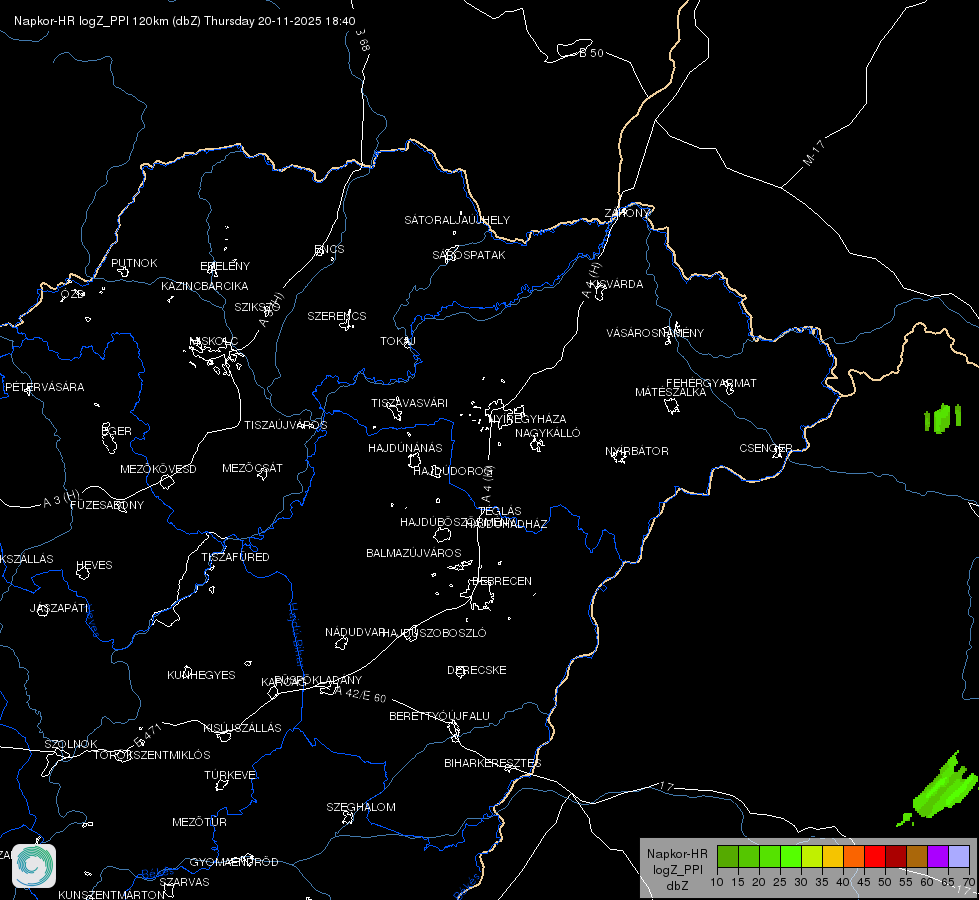Click the MEZŐTÚR town label
Screen dimensions: 979x900
click(199, 822)
